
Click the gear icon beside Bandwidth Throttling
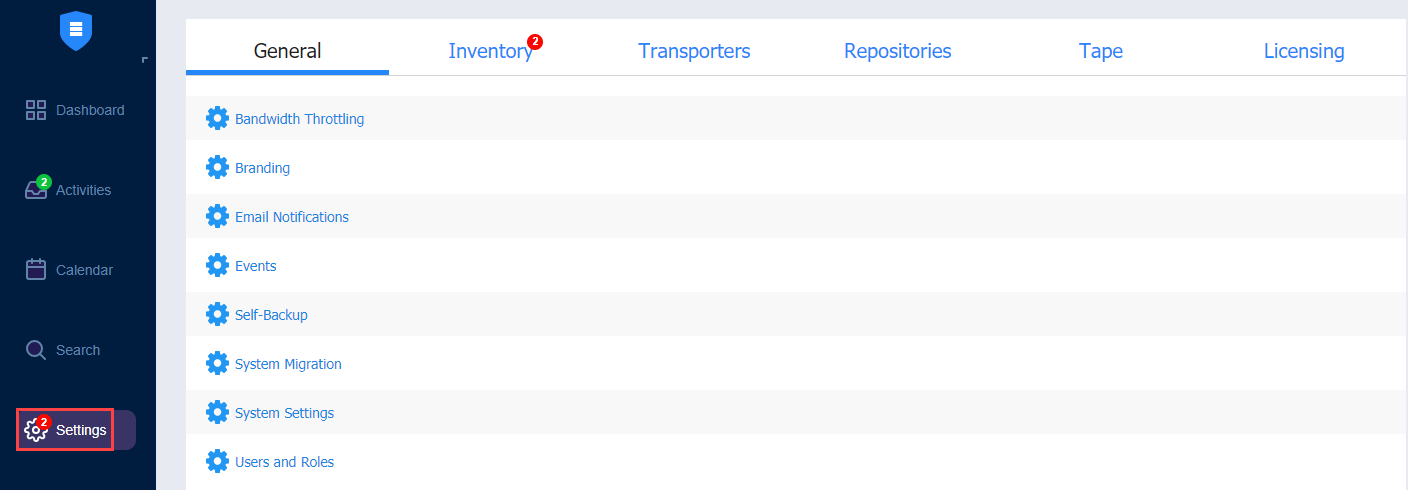point(217,118)
